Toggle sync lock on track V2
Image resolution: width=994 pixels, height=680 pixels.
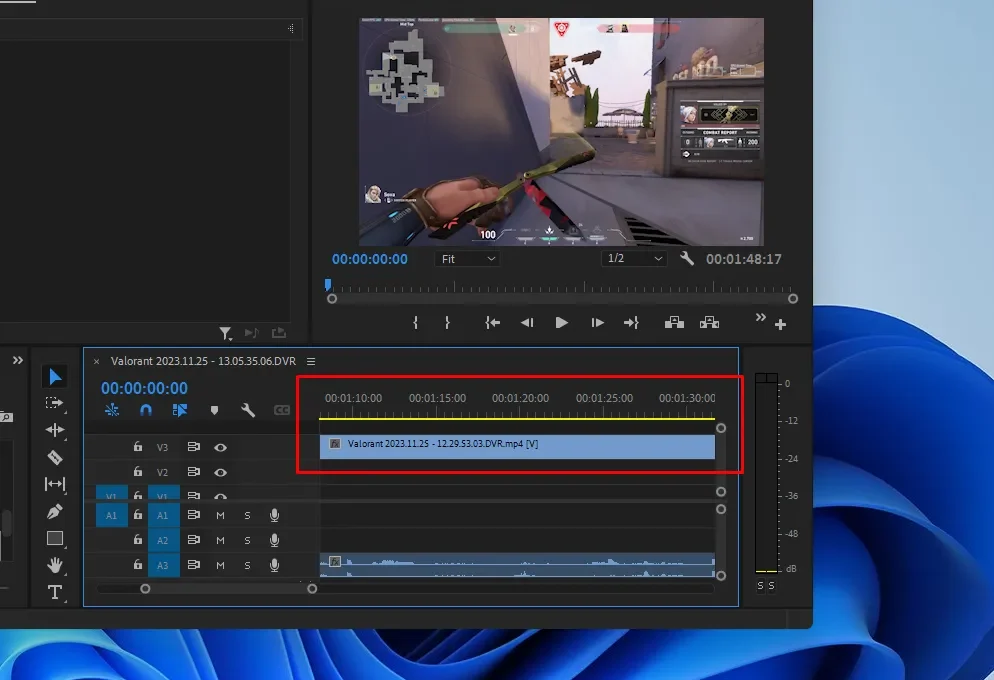pos(193,472)
